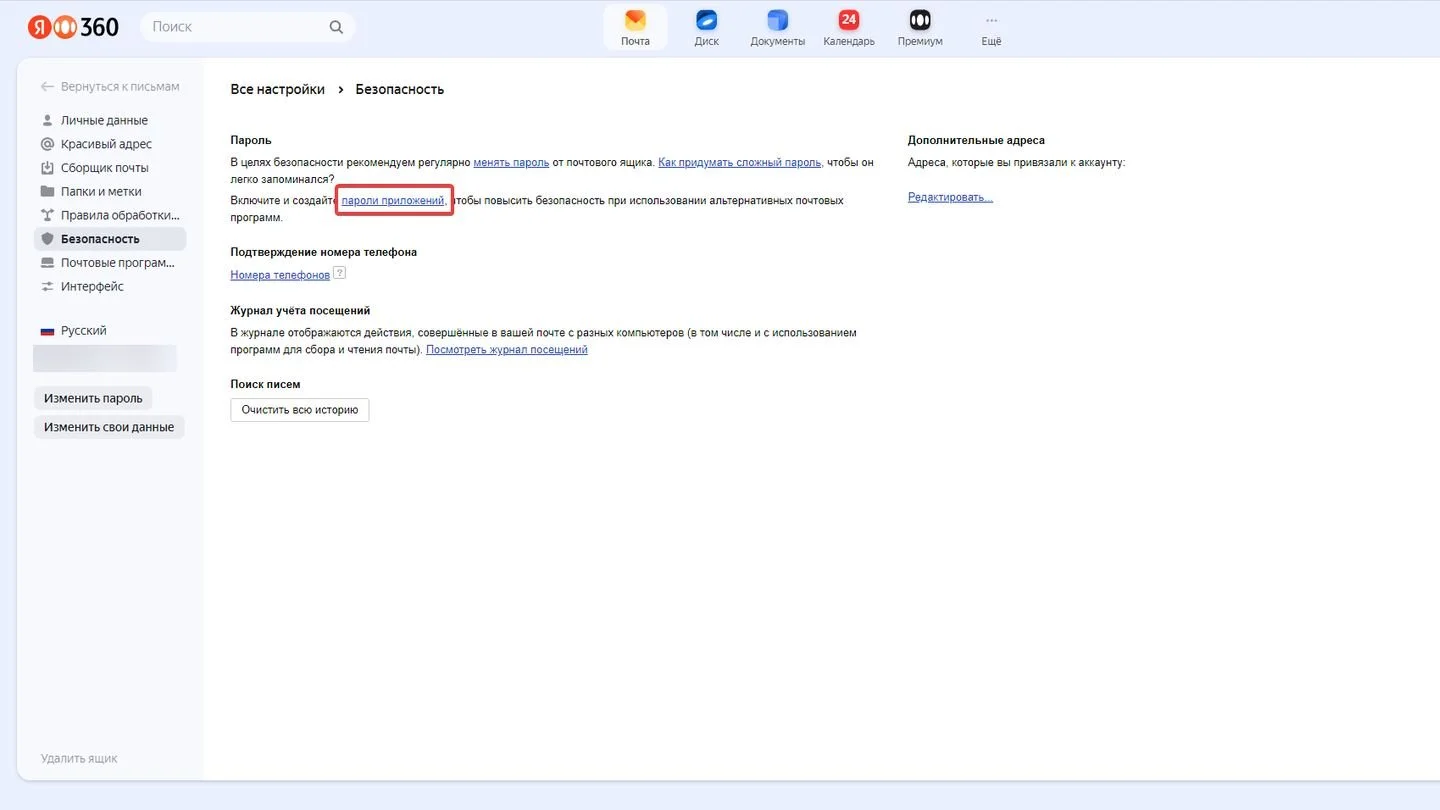Click the folder icon for Папки и метки
The image size is (1440, 810).
coord(47,191)
